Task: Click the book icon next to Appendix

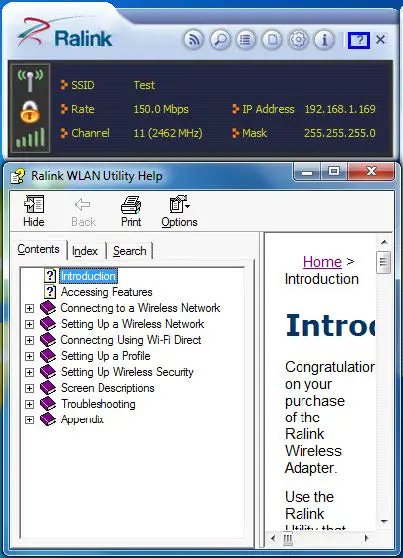Action: [x=48, y=419]
